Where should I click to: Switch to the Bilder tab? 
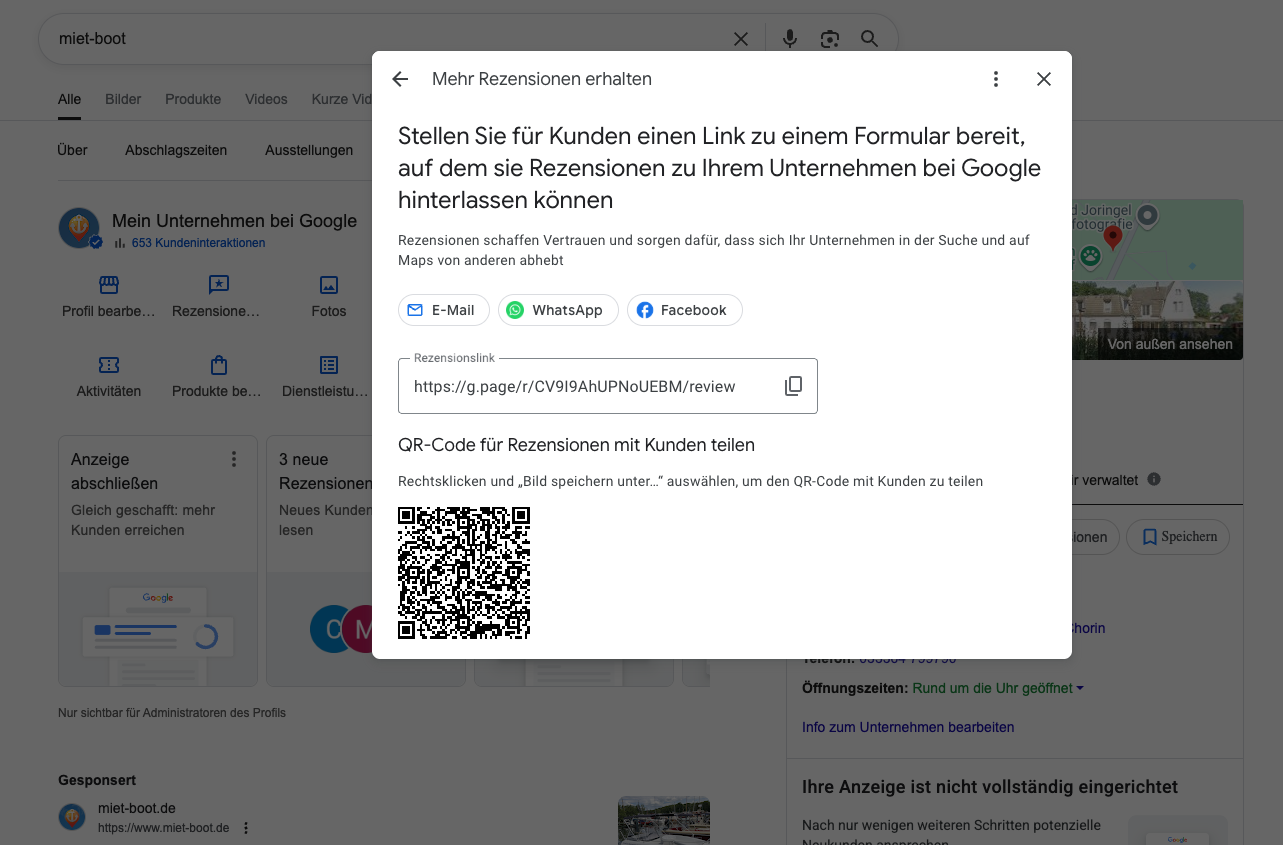123,99
